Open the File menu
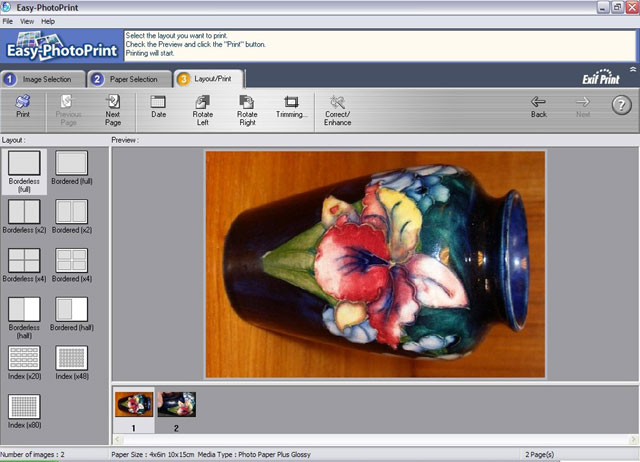Screen dimensions: 640x462 8,20
